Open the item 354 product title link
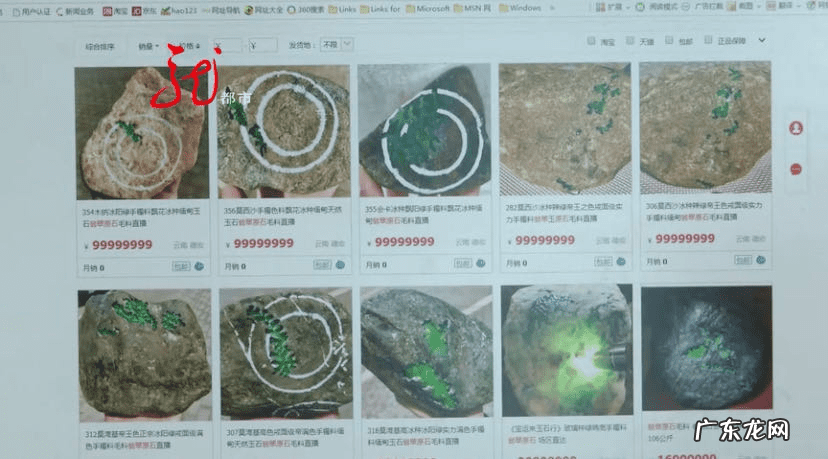 click(x=142, y=217)
